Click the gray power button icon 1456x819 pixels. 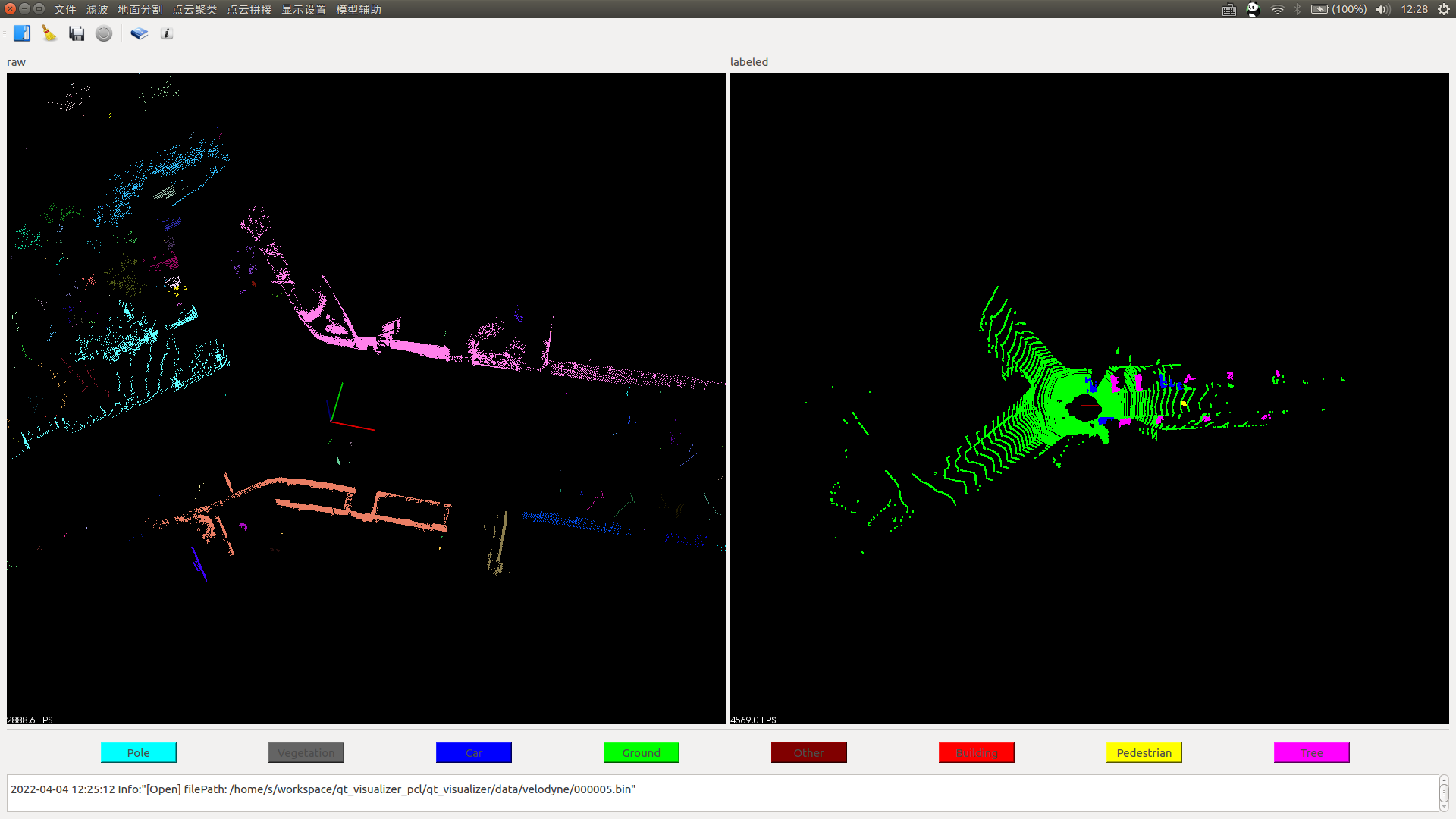pyautogui.click(x=104, y=33)
